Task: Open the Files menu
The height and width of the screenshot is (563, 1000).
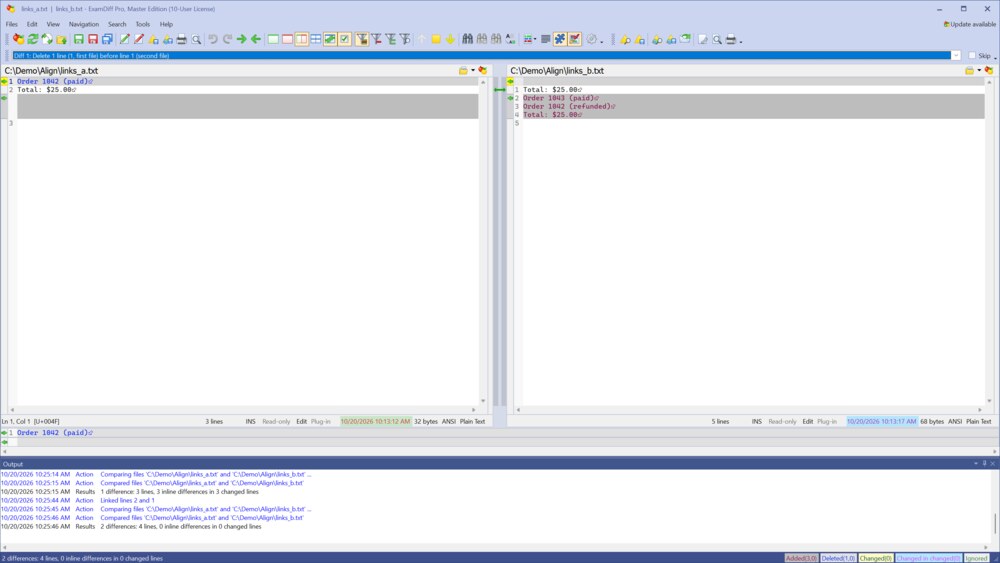Action: (x=11, y=24)
